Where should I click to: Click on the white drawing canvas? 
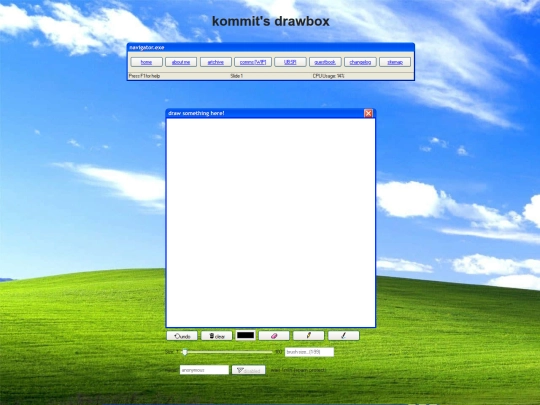(x=271, y=222)
